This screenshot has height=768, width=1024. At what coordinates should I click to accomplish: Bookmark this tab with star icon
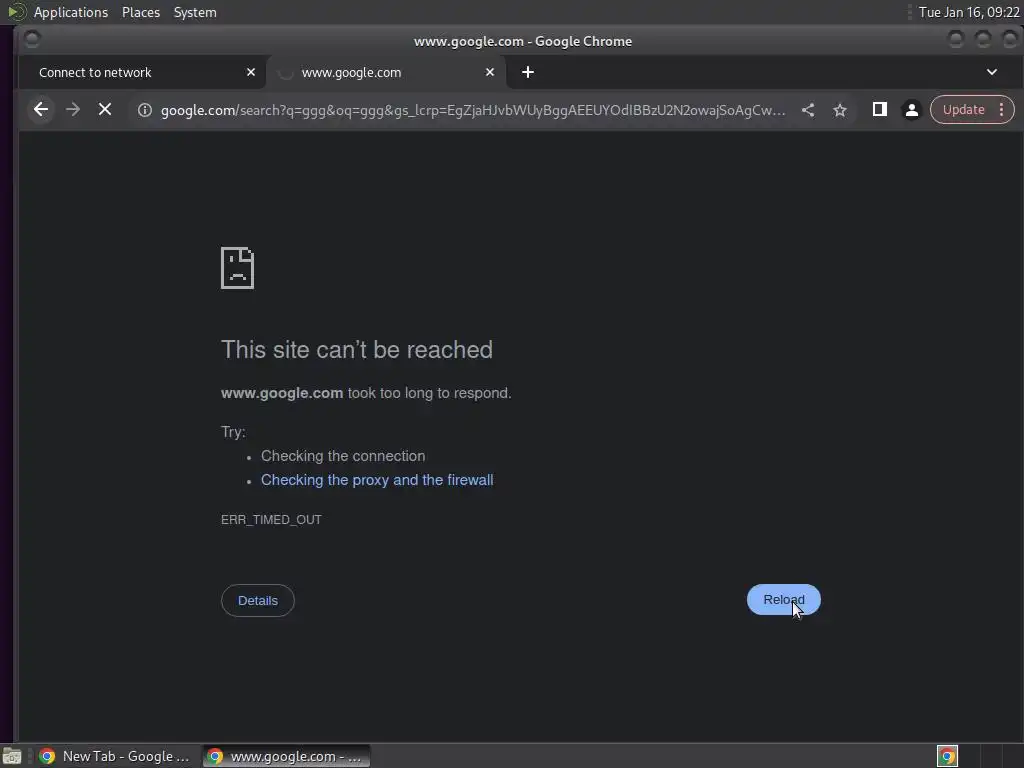[840, 110]
